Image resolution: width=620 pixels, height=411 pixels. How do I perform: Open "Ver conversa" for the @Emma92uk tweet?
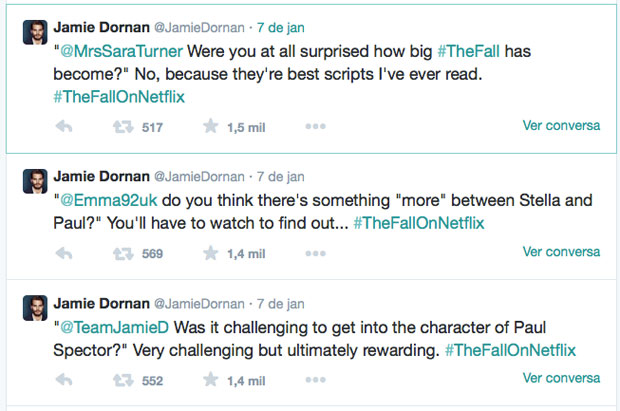point(561,253)
